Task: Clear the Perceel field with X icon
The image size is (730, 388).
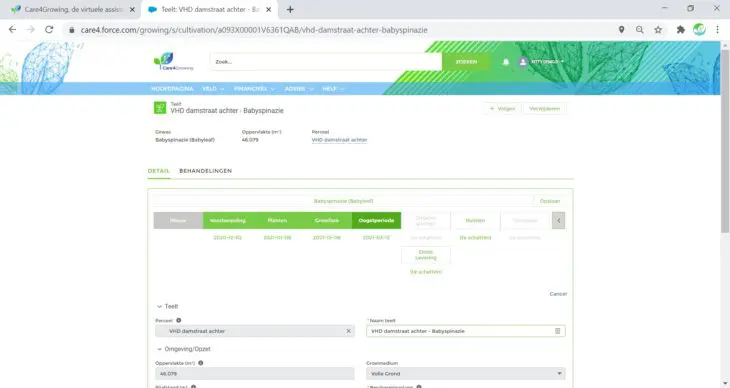Action: 348,331
